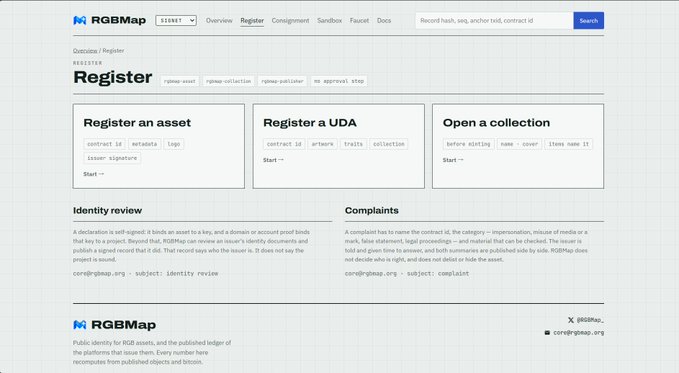Screen dimensions: 679x373
Task: Click Start in Register a UDA card
Action: pyautogui.click(x=273, y=160)
